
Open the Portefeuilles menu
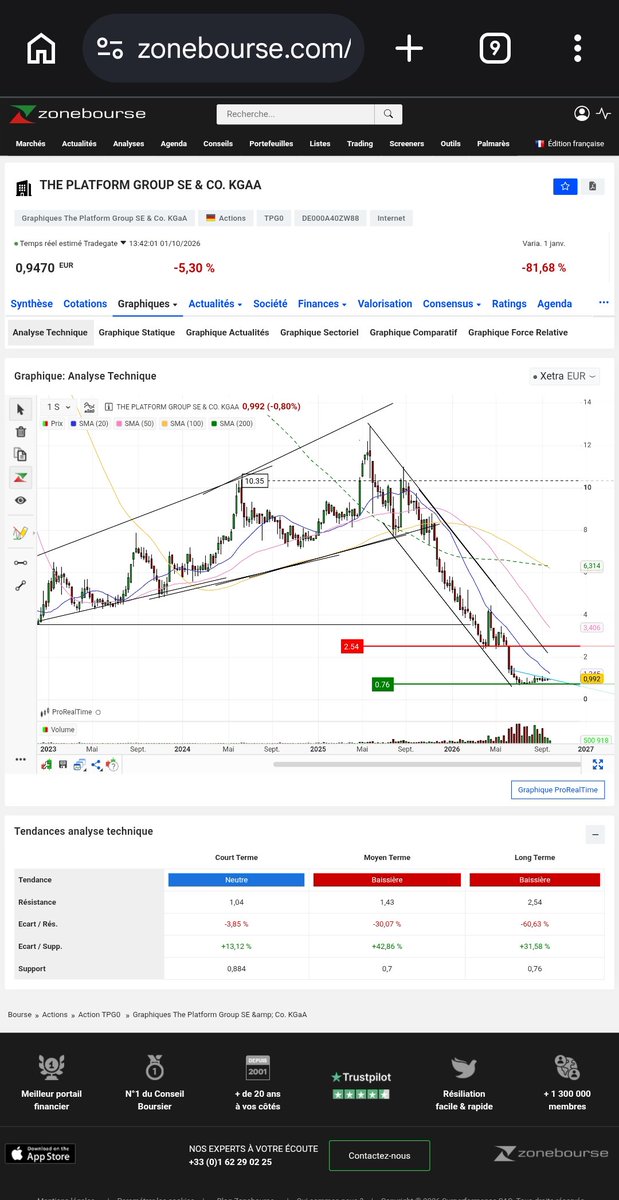[x=271, y=144]
